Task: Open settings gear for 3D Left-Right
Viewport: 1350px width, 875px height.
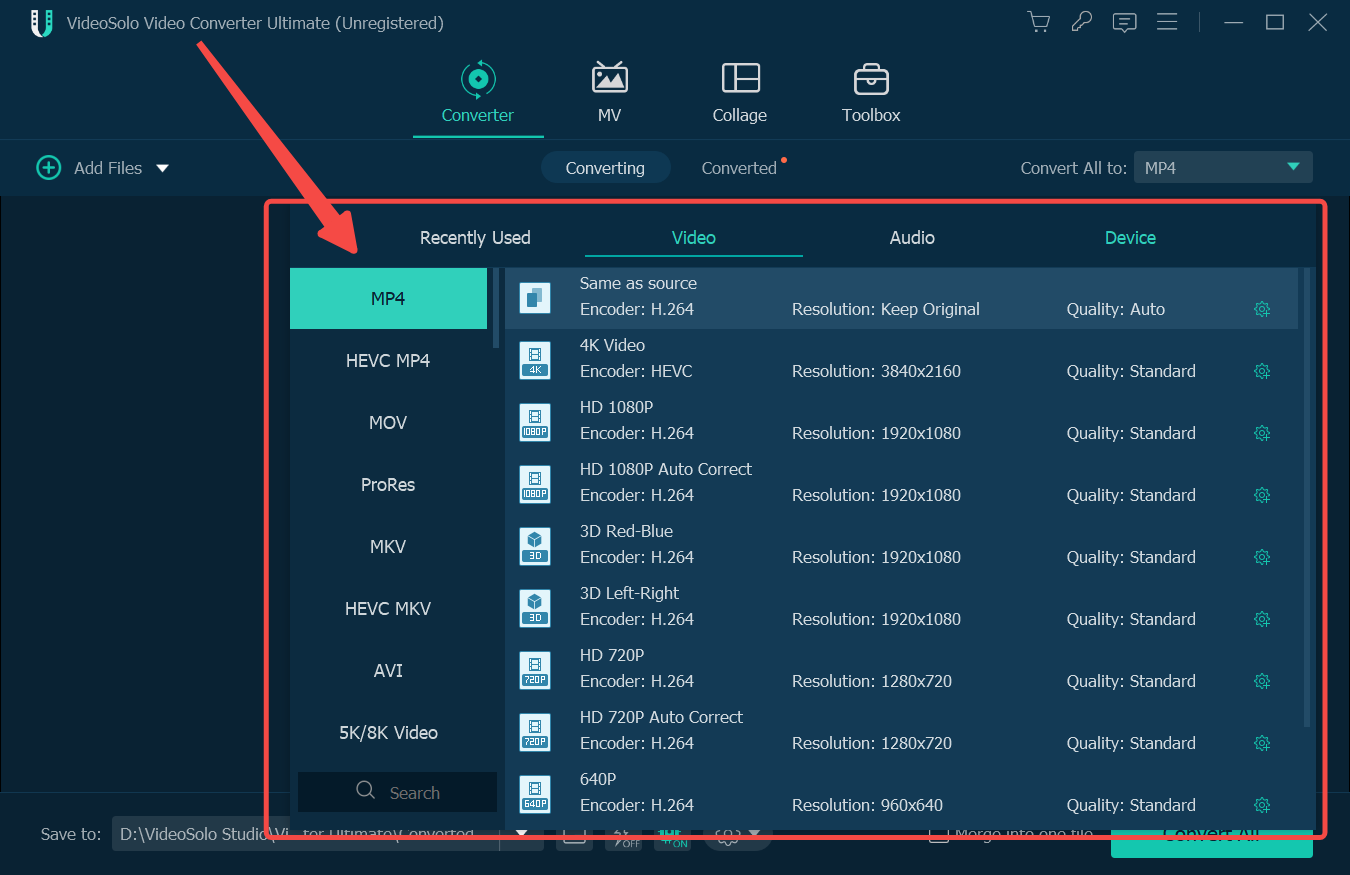Action: 1262,619
